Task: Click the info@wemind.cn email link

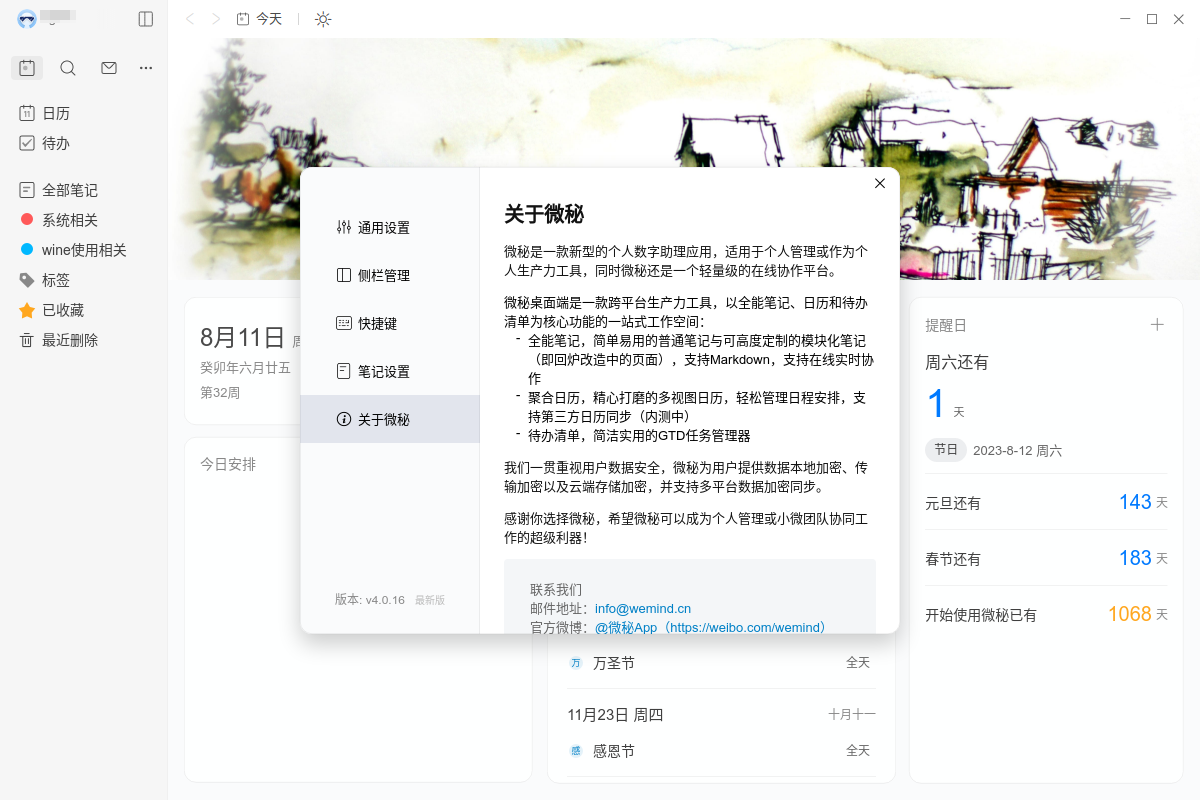Action: [643, 608]
